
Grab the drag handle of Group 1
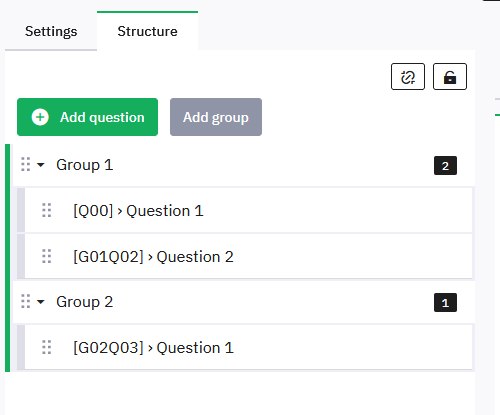point(26,164)
